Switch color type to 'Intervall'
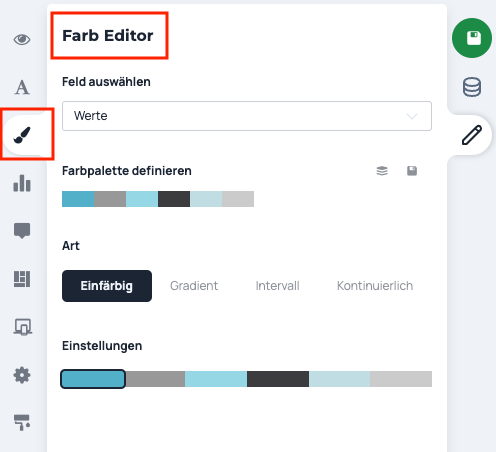Image resolution: width=496 pixels, height=452 pixels. pos(277,286)
